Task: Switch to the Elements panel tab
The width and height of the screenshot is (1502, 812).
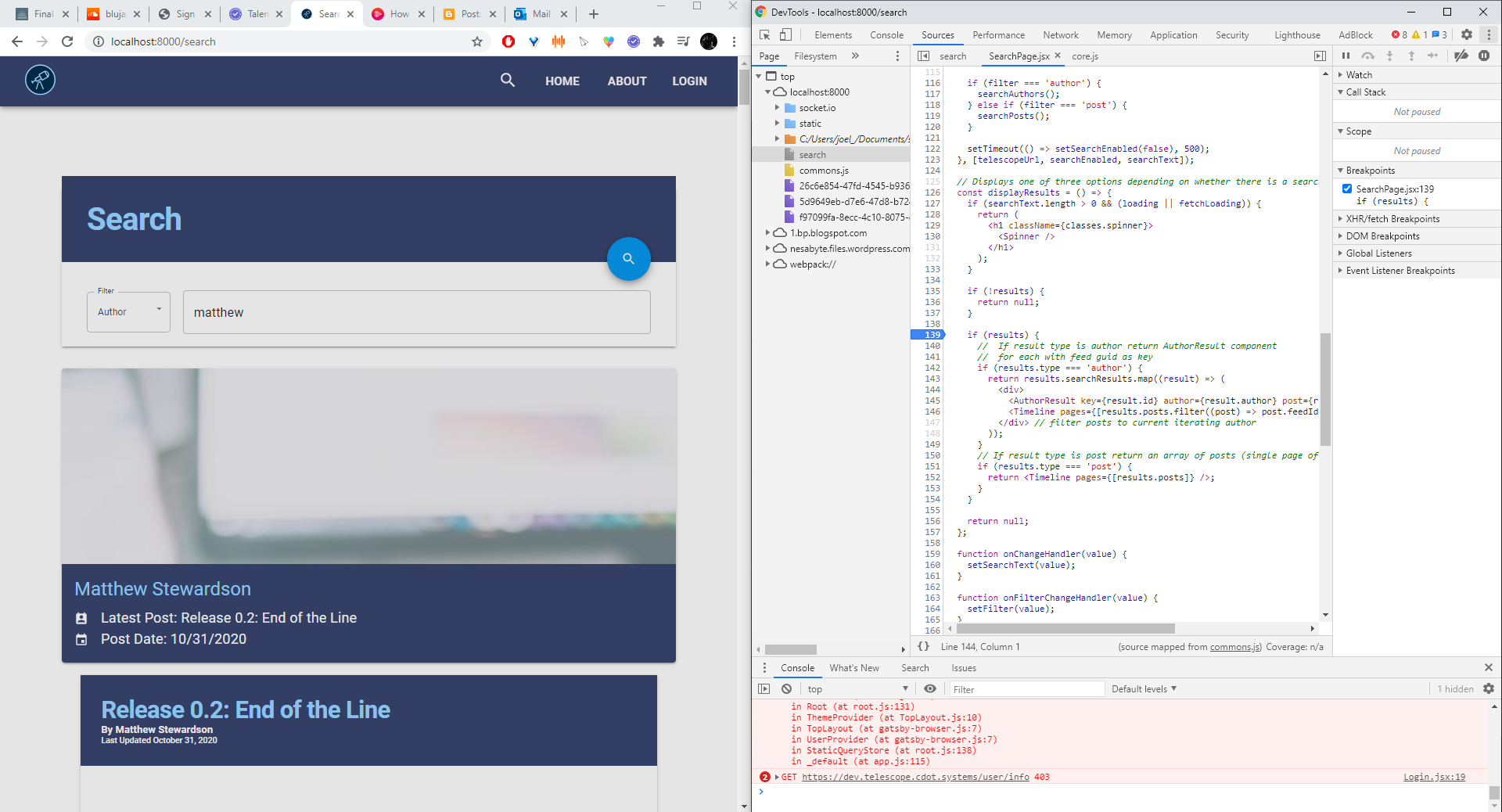Action: tap(833, 34)
